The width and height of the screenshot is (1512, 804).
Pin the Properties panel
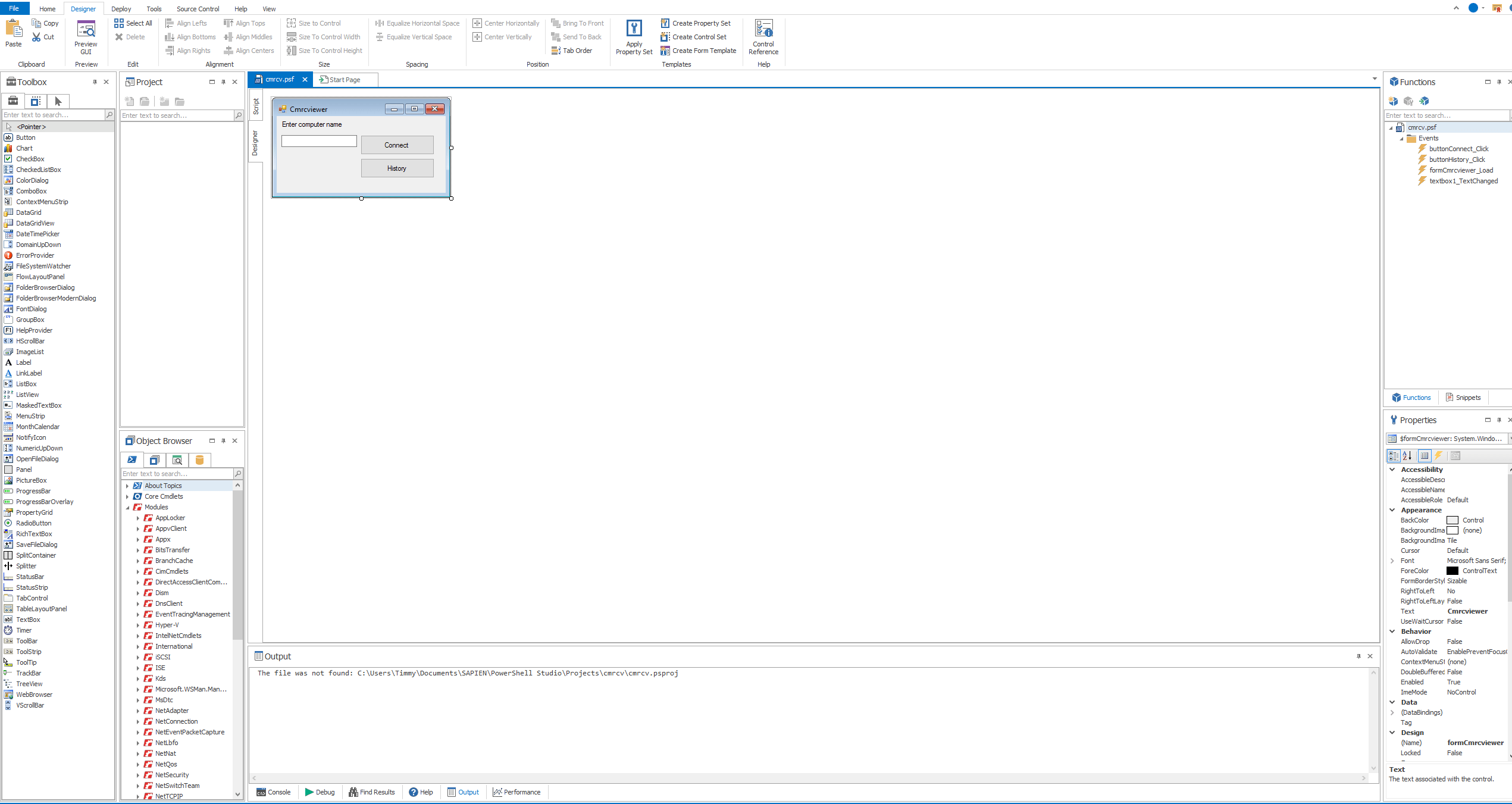(1499, 420)
